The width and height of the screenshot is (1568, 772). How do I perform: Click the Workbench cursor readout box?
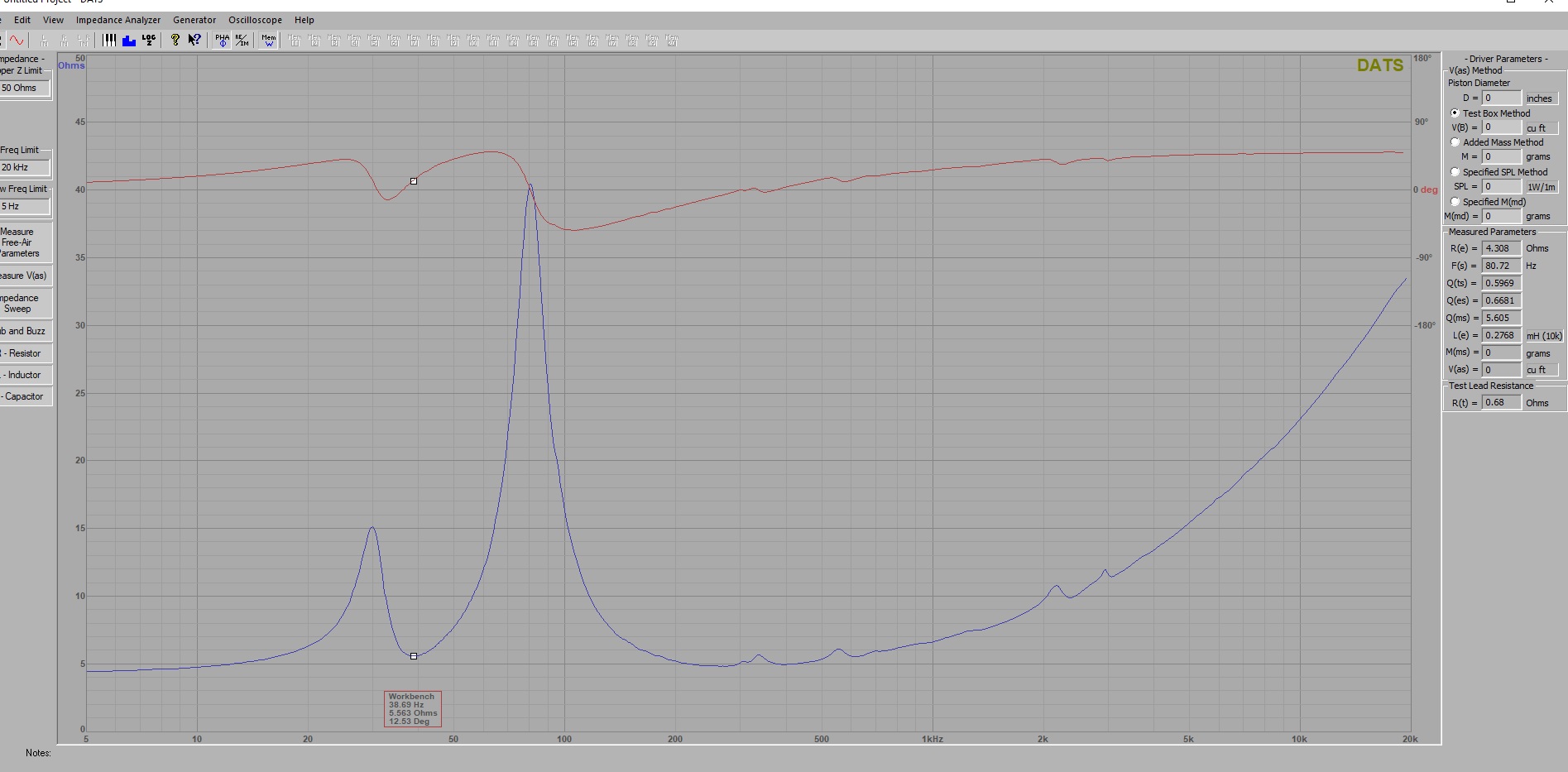pos(413,709)
